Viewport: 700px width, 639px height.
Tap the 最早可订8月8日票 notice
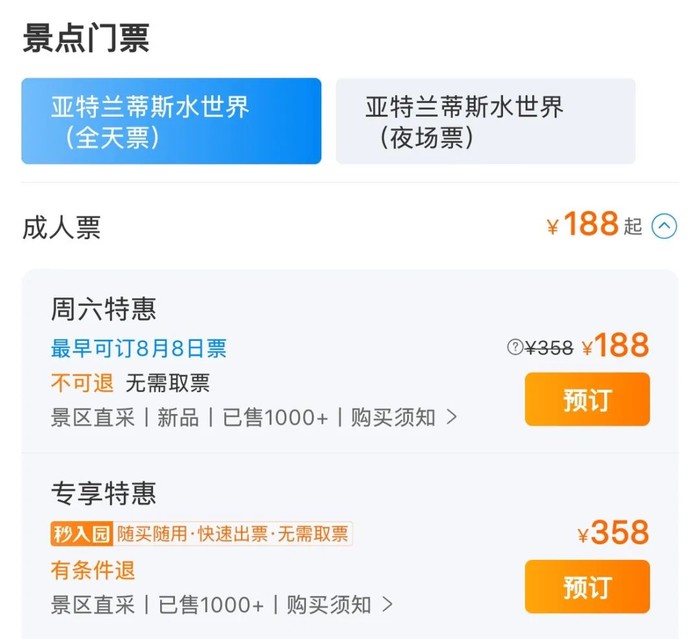[x=139, y=348]
